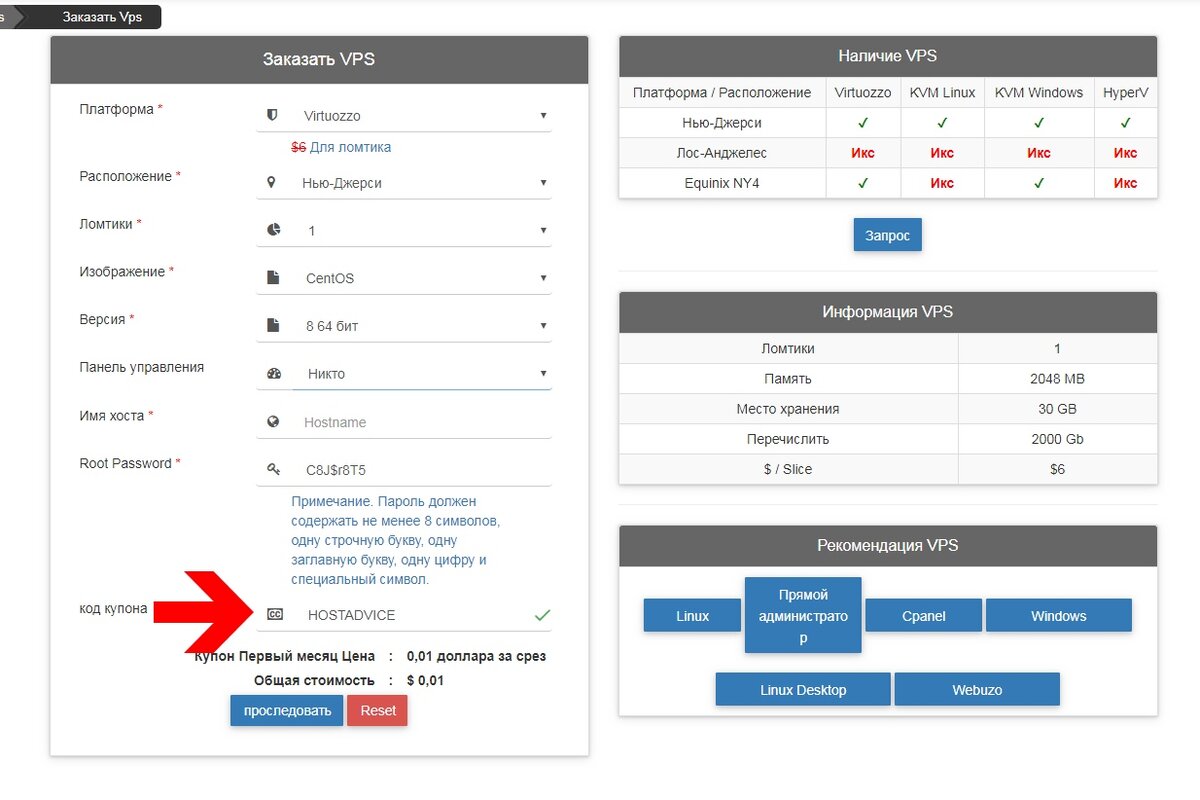
Task: Click the Лос-Анджелес Virtuozzo Икс cell
Action: 863,153
